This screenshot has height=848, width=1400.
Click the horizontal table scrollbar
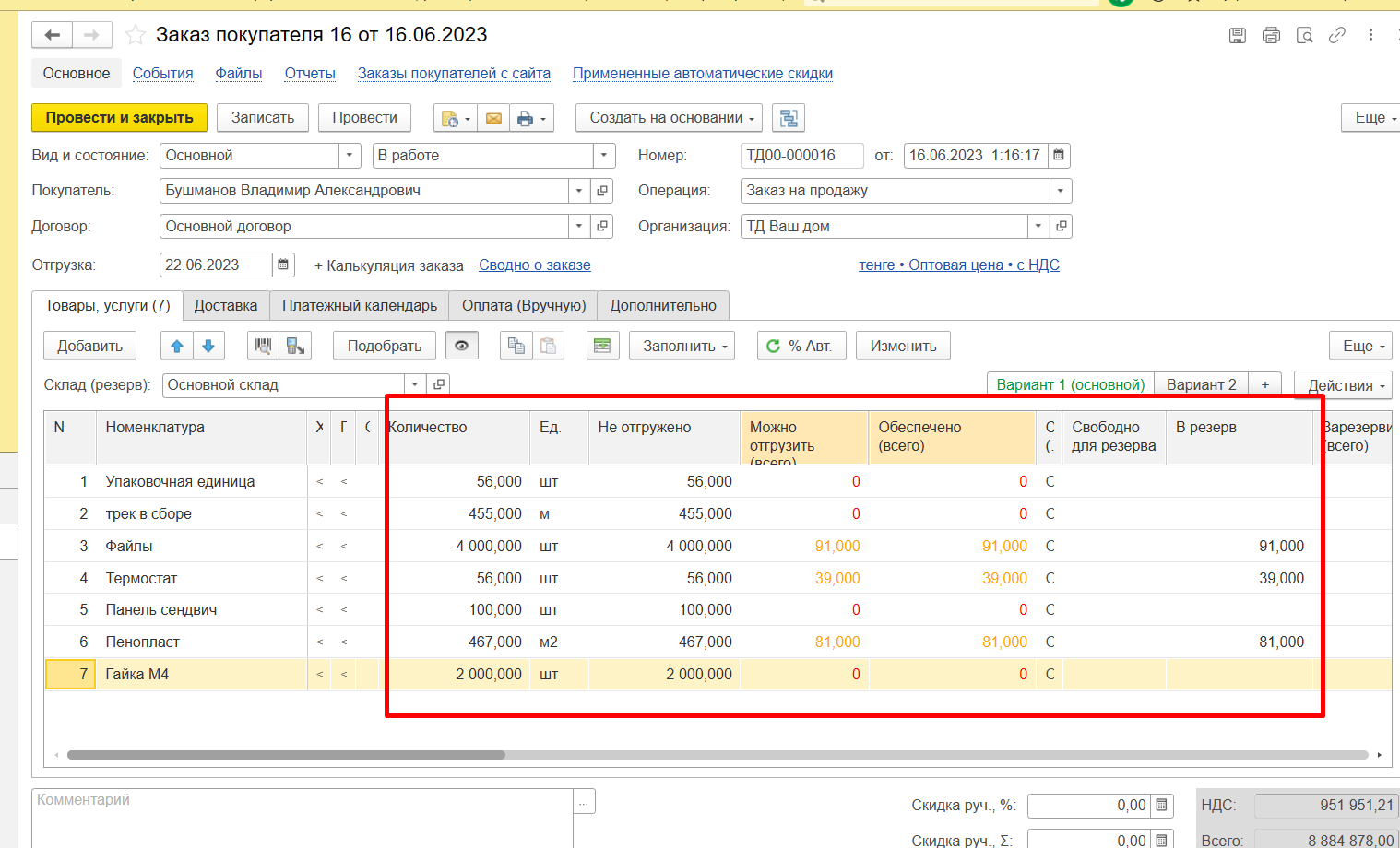[286, 755]
